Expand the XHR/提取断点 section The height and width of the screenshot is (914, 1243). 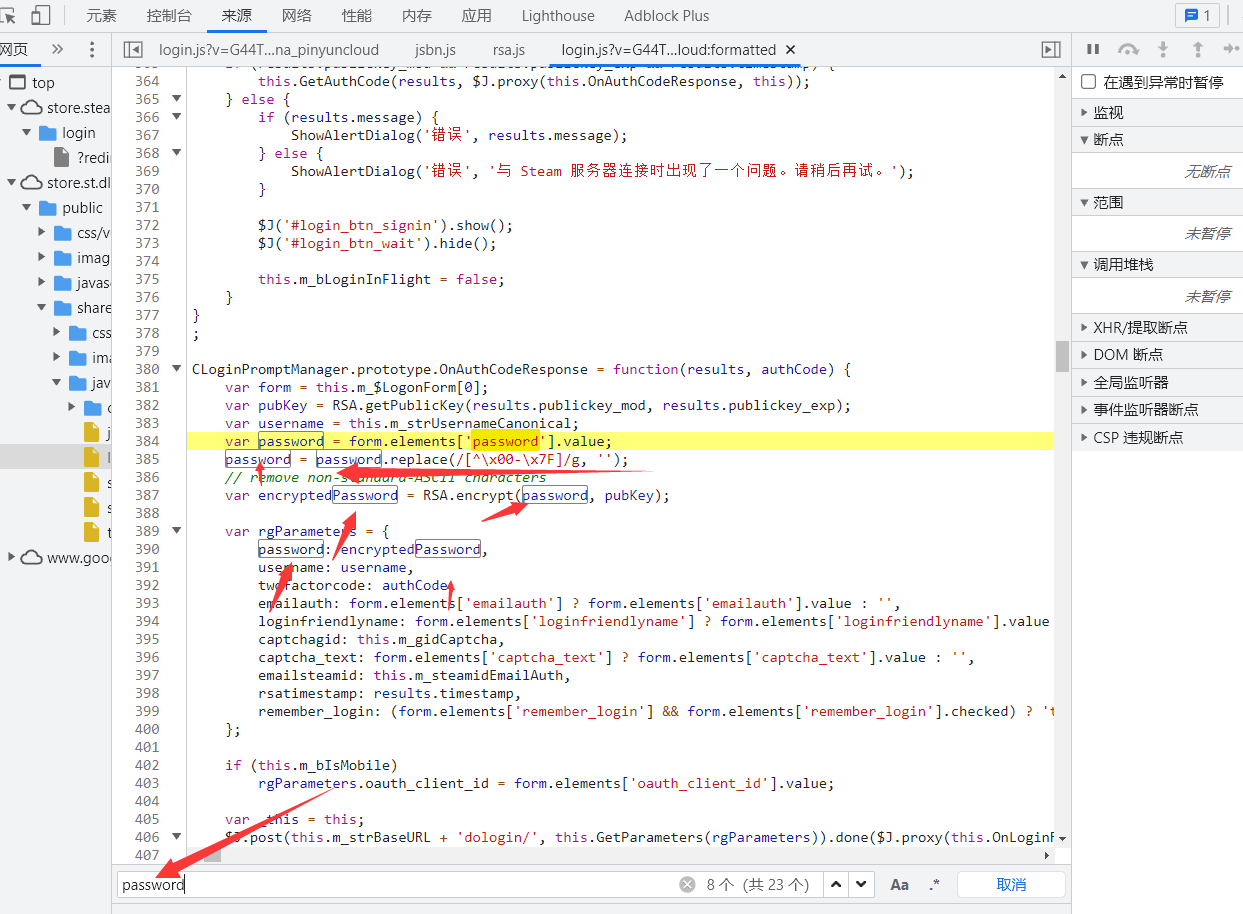pos(1140,327)
